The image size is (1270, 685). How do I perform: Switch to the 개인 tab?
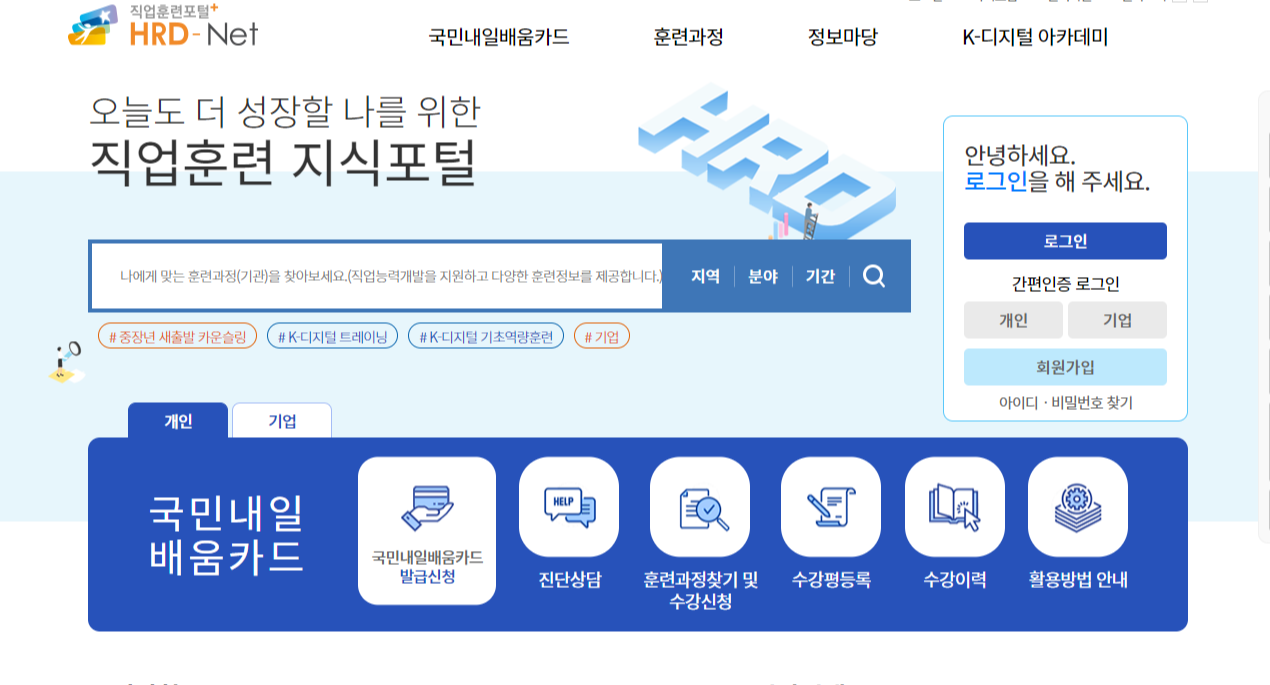point(178,420)
